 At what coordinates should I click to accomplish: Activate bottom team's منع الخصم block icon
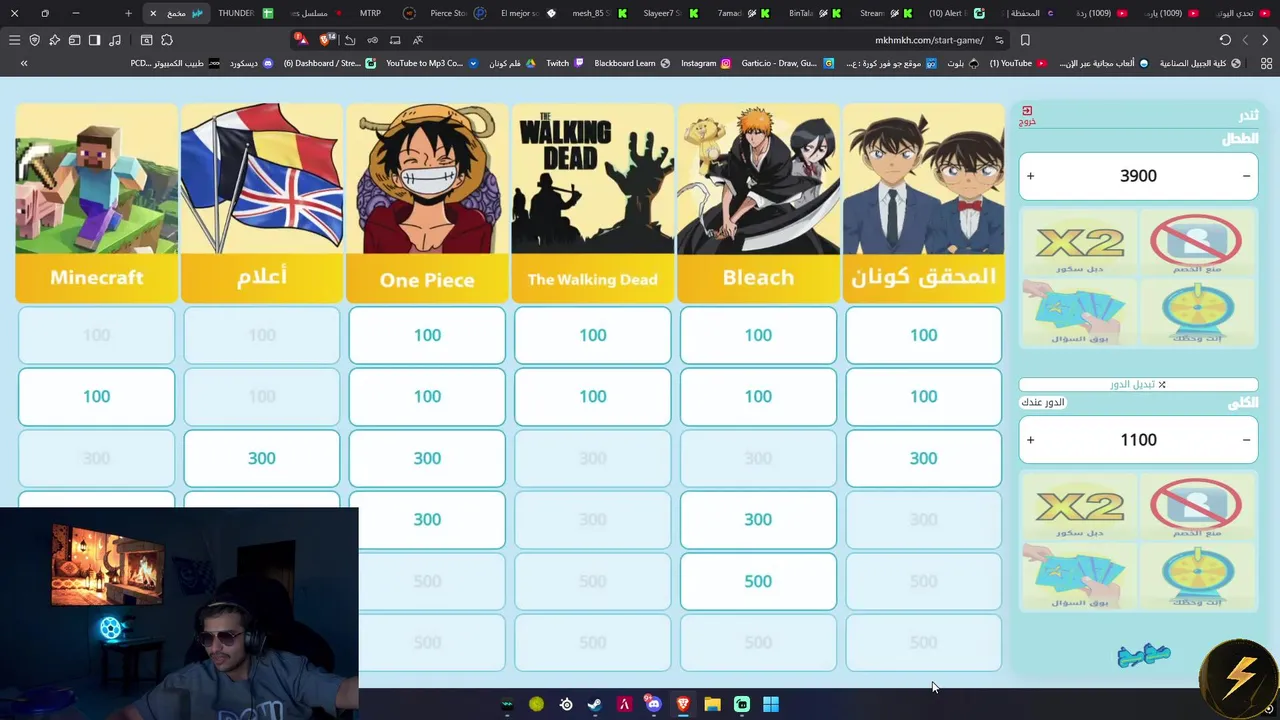(1196, 507)
